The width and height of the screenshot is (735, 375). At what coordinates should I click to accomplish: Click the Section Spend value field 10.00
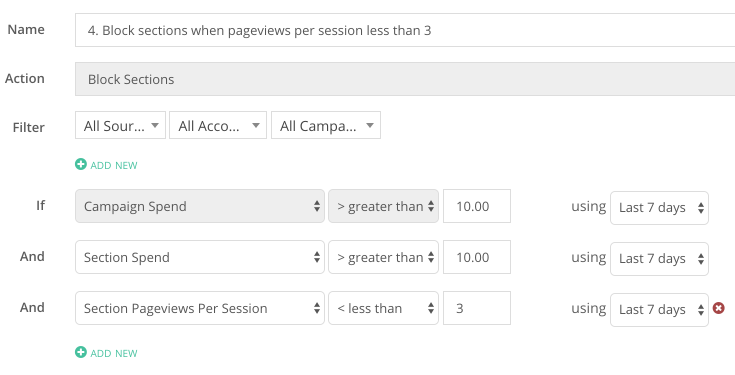pyautogui.click(x=477, y=257)
